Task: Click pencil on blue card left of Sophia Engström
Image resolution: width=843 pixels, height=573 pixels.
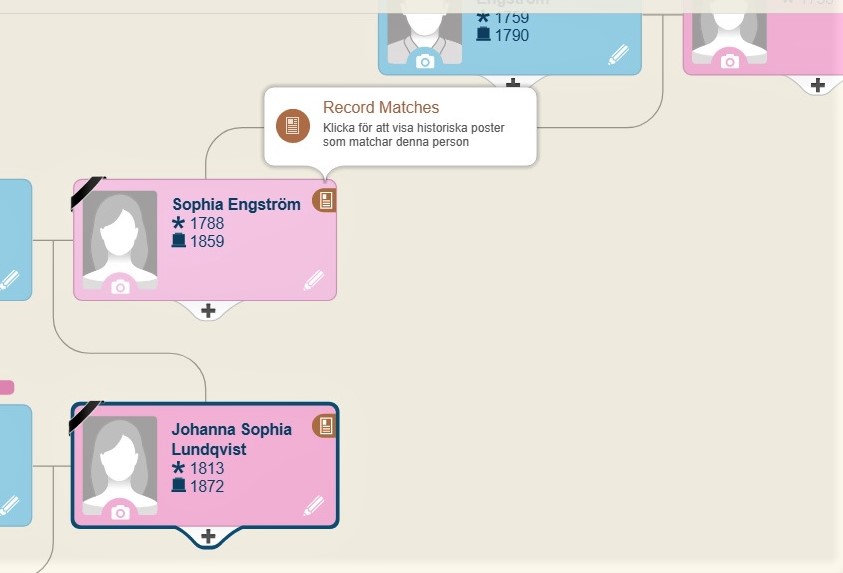Action: pos(9,280)
